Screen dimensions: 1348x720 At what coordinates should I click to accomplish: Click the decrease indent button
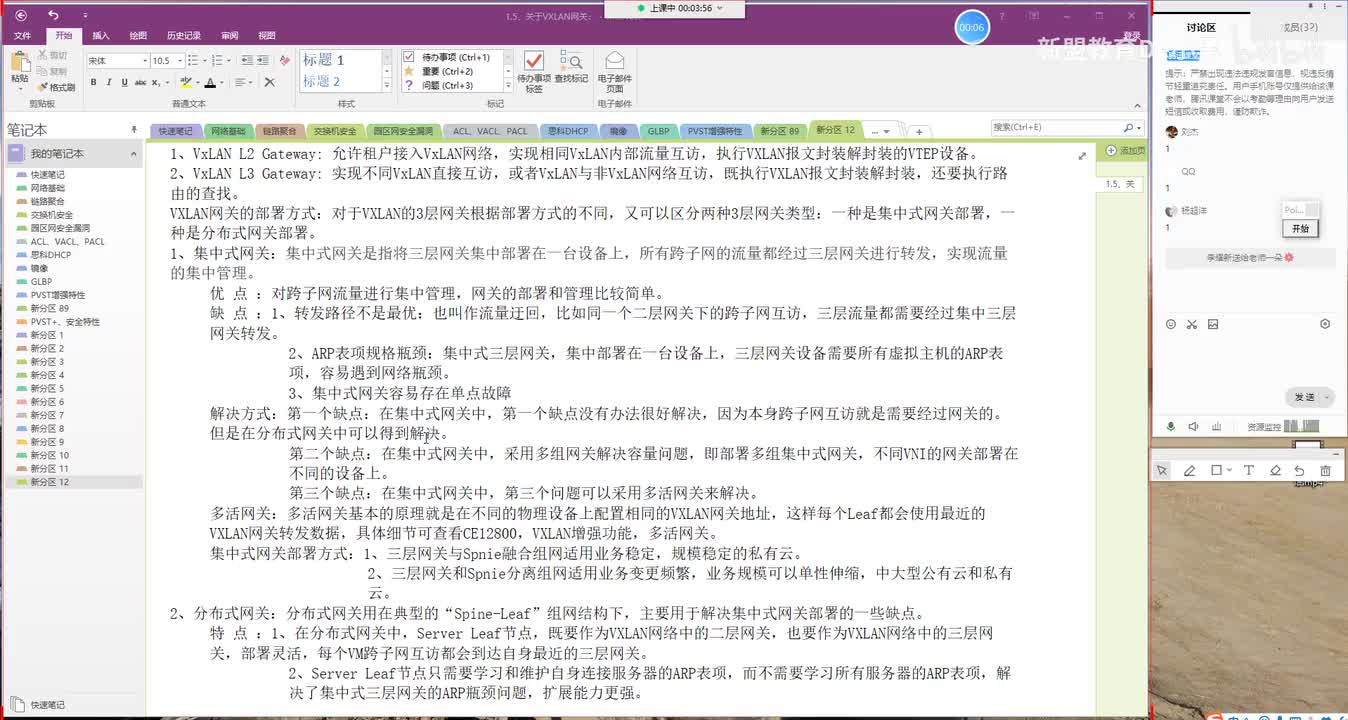click(x=246, y=61)
